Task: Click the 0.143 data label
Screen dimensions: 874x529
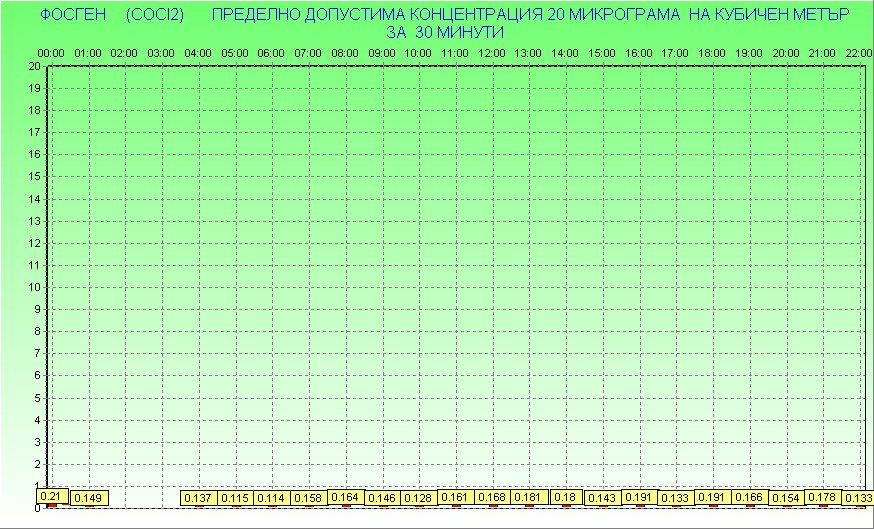Action: click(603, 498)
